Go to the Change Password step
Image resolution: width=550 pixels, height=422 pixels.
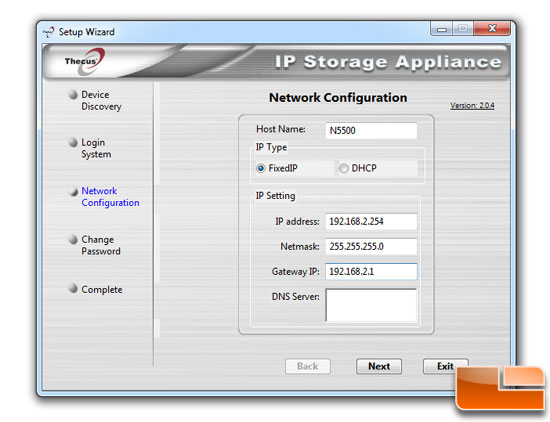pos(101,245)
